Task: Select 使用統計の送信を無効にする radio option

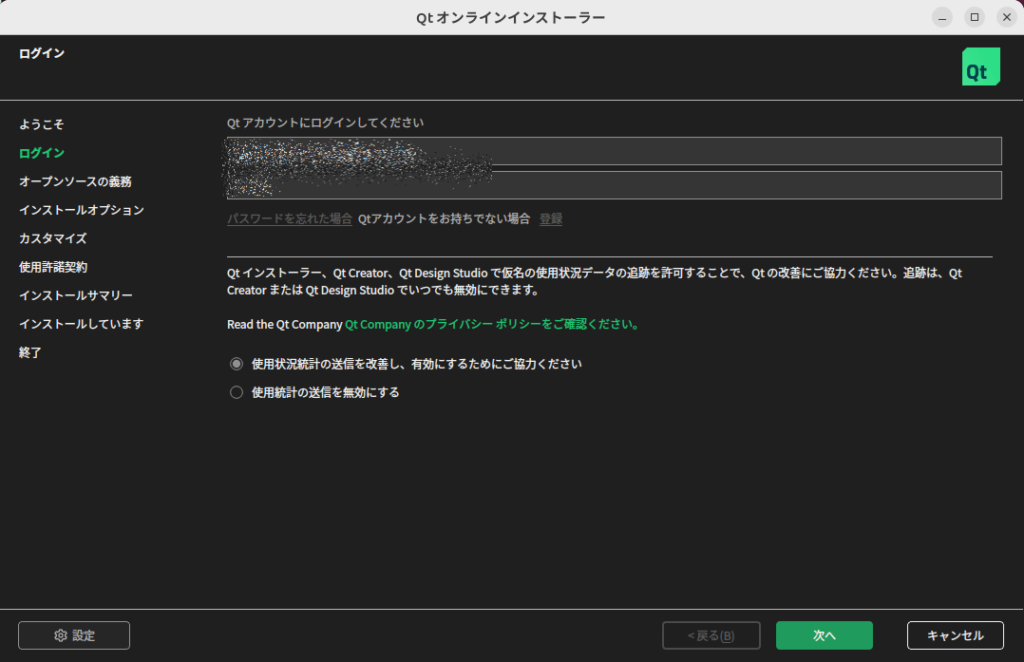Action: (237, 393)
